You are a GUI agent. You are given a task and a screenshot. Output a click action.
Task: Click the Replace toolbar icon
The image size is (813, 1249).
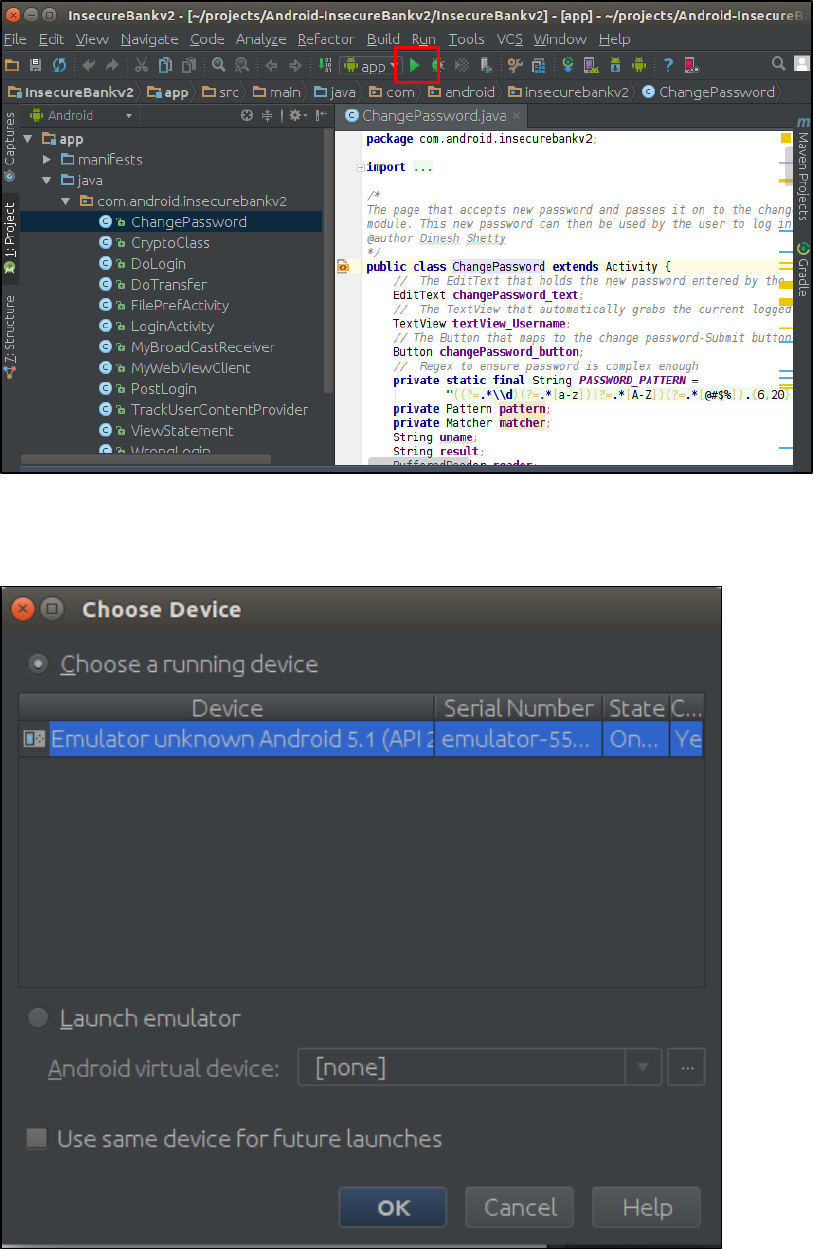(241, 65)
